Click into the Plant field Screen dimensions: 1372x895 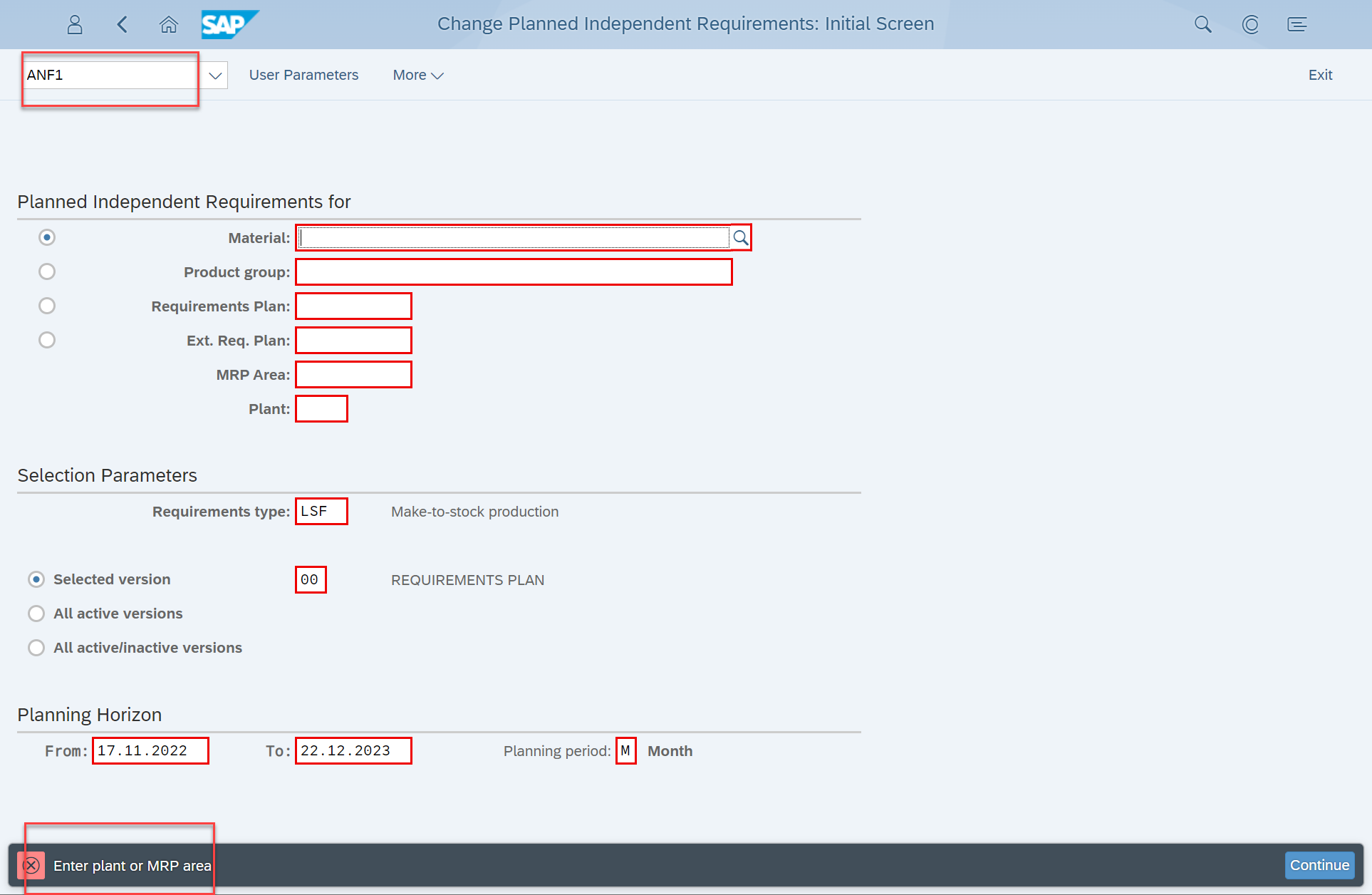tap(321, 409)
